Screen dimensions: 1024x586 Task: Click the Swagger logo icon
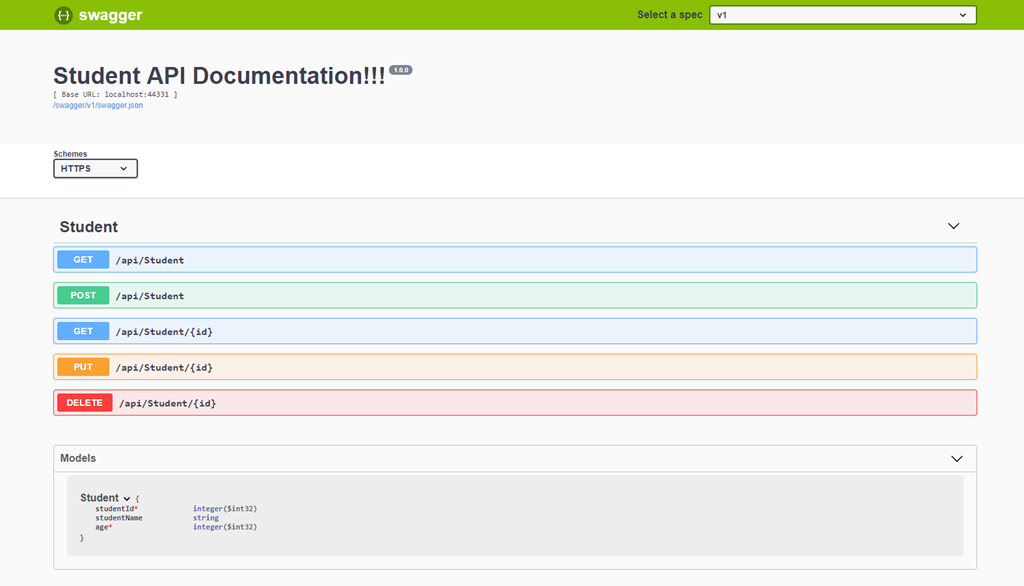[x=63, y=15]
